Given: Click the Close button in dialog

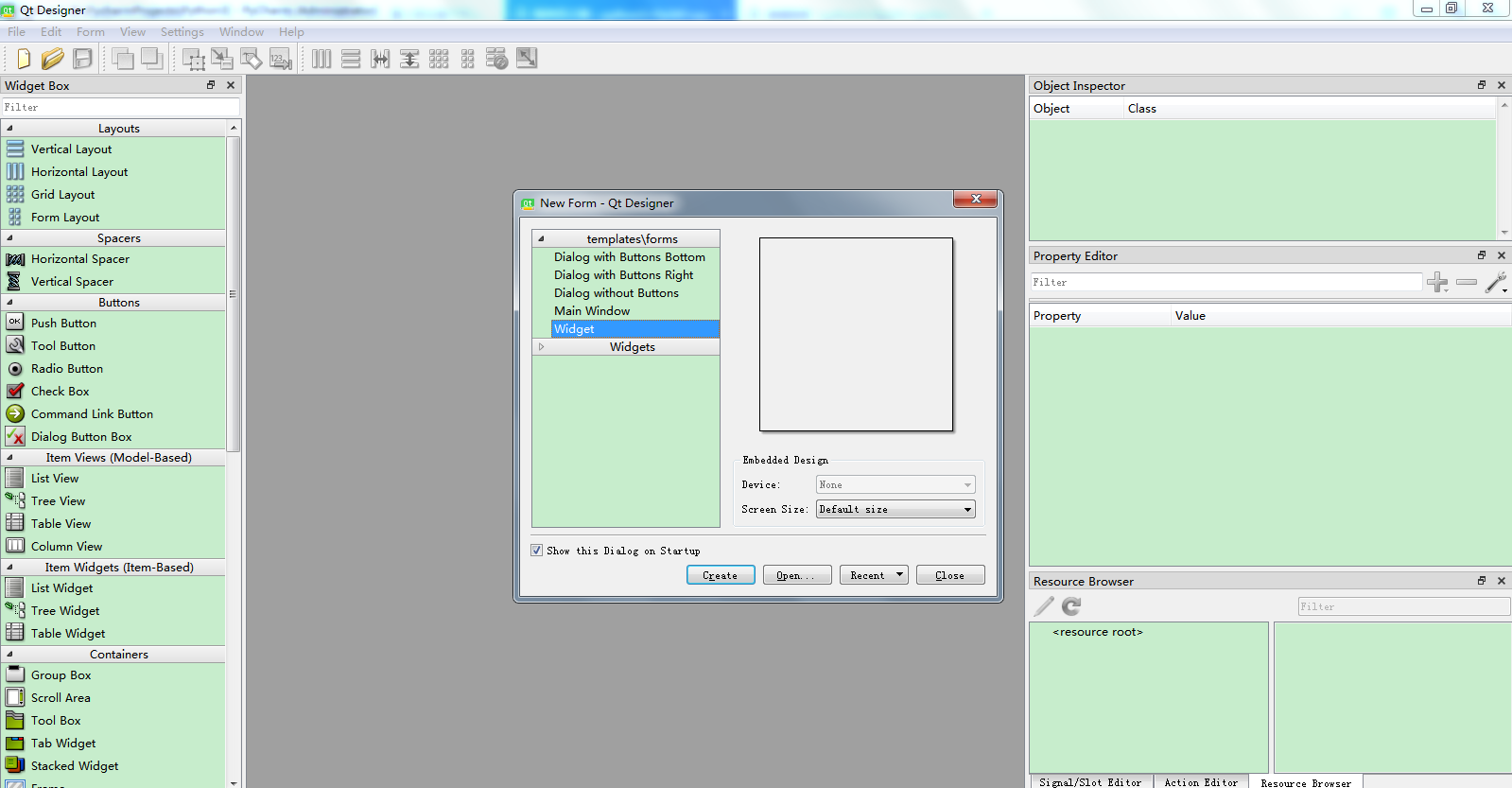Looking at the screenshot, I should pyautogui.click(x=950, y=575).
